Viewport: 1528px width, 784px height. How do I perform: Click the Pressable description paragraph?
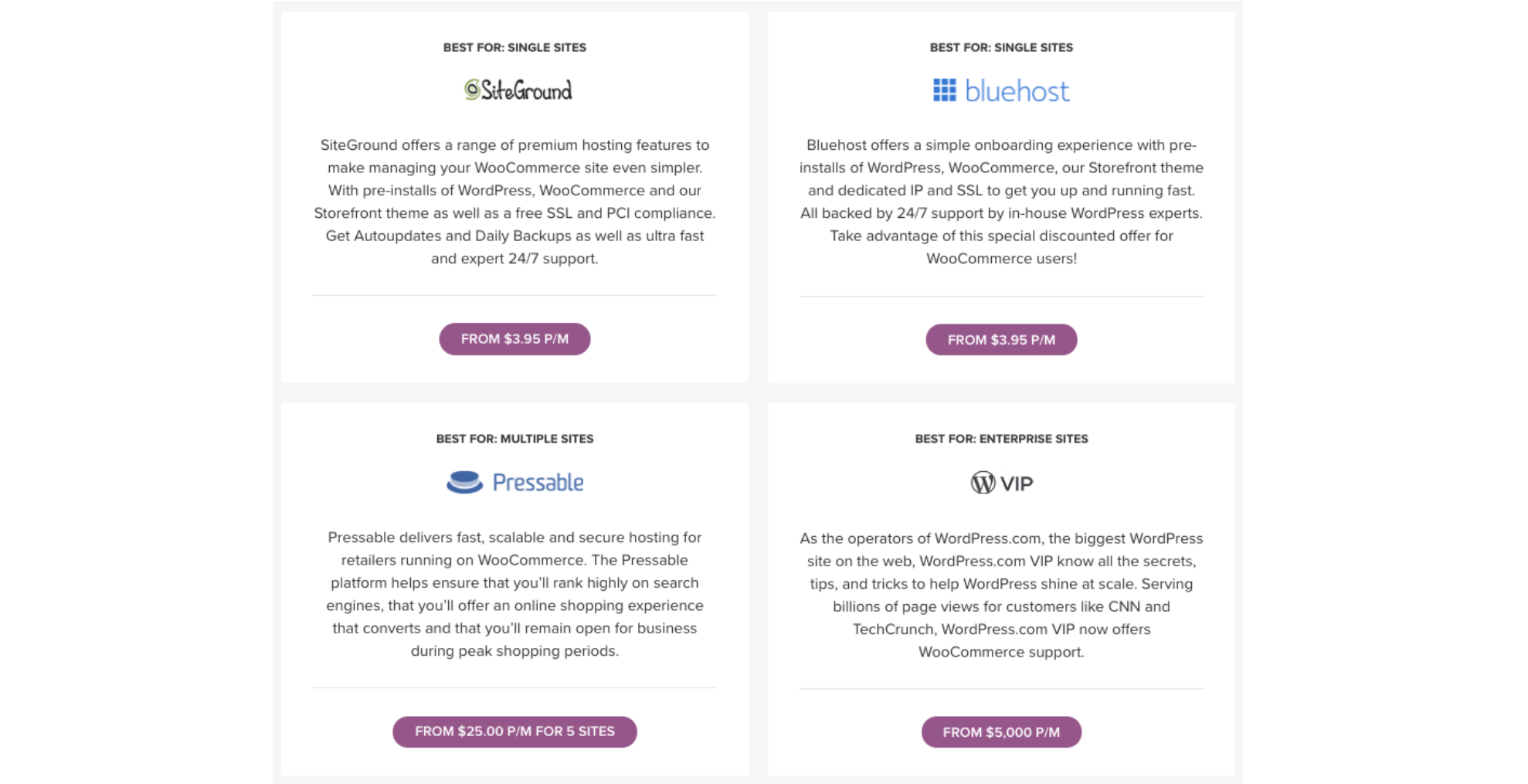514,594
